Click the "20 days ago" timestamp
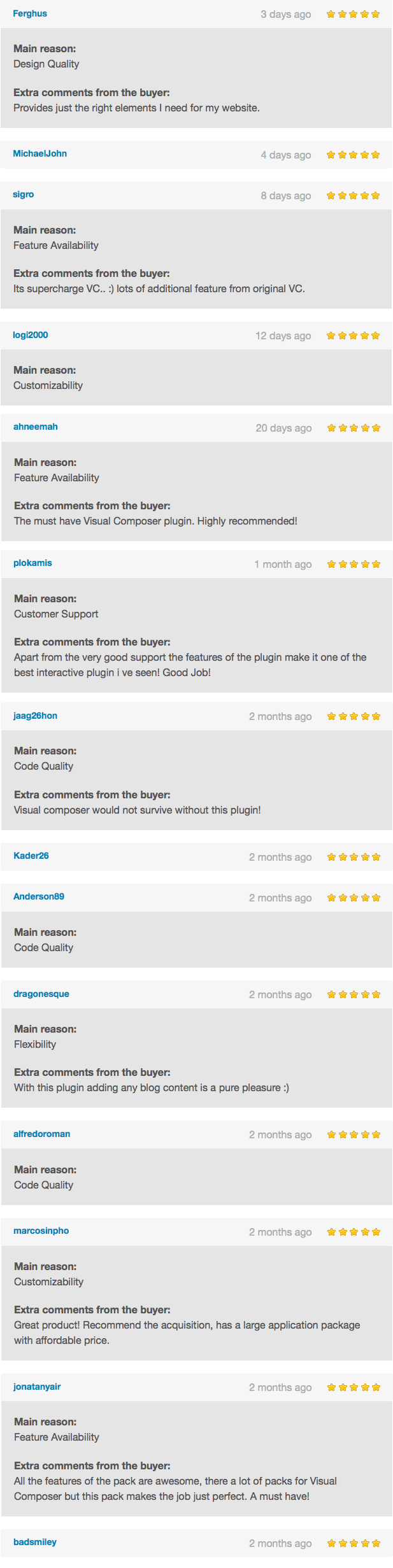The image size is (393, 1568). (283, 428)
